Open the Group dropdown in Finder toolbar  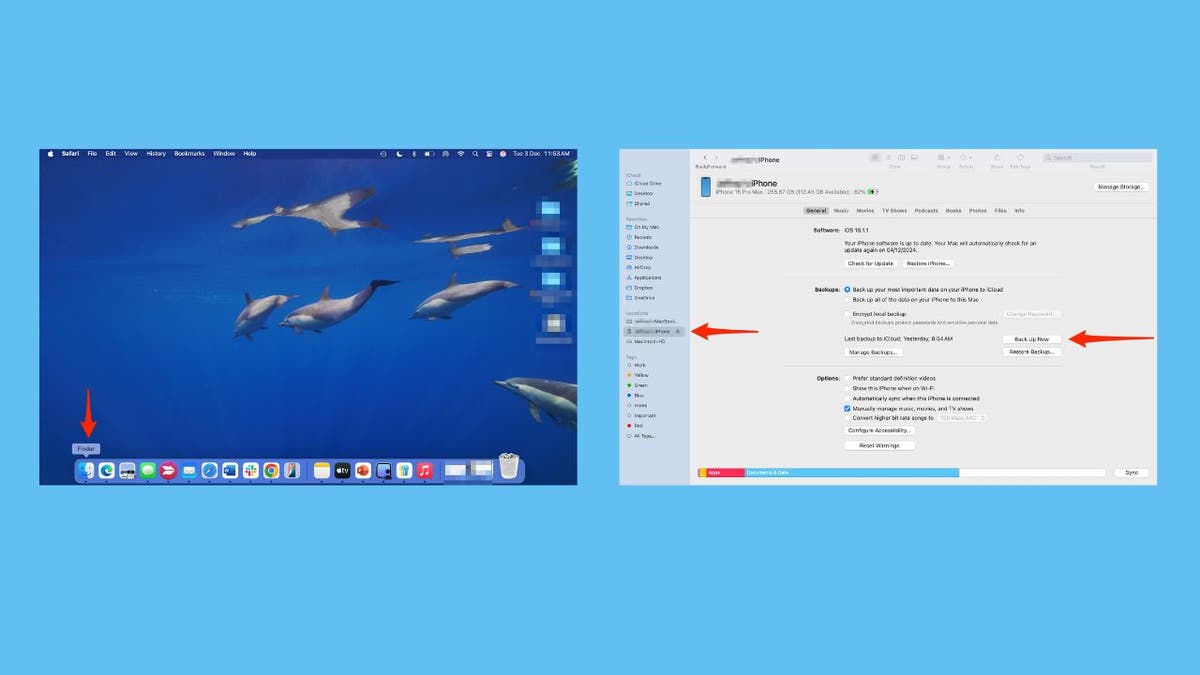[944, 158]
